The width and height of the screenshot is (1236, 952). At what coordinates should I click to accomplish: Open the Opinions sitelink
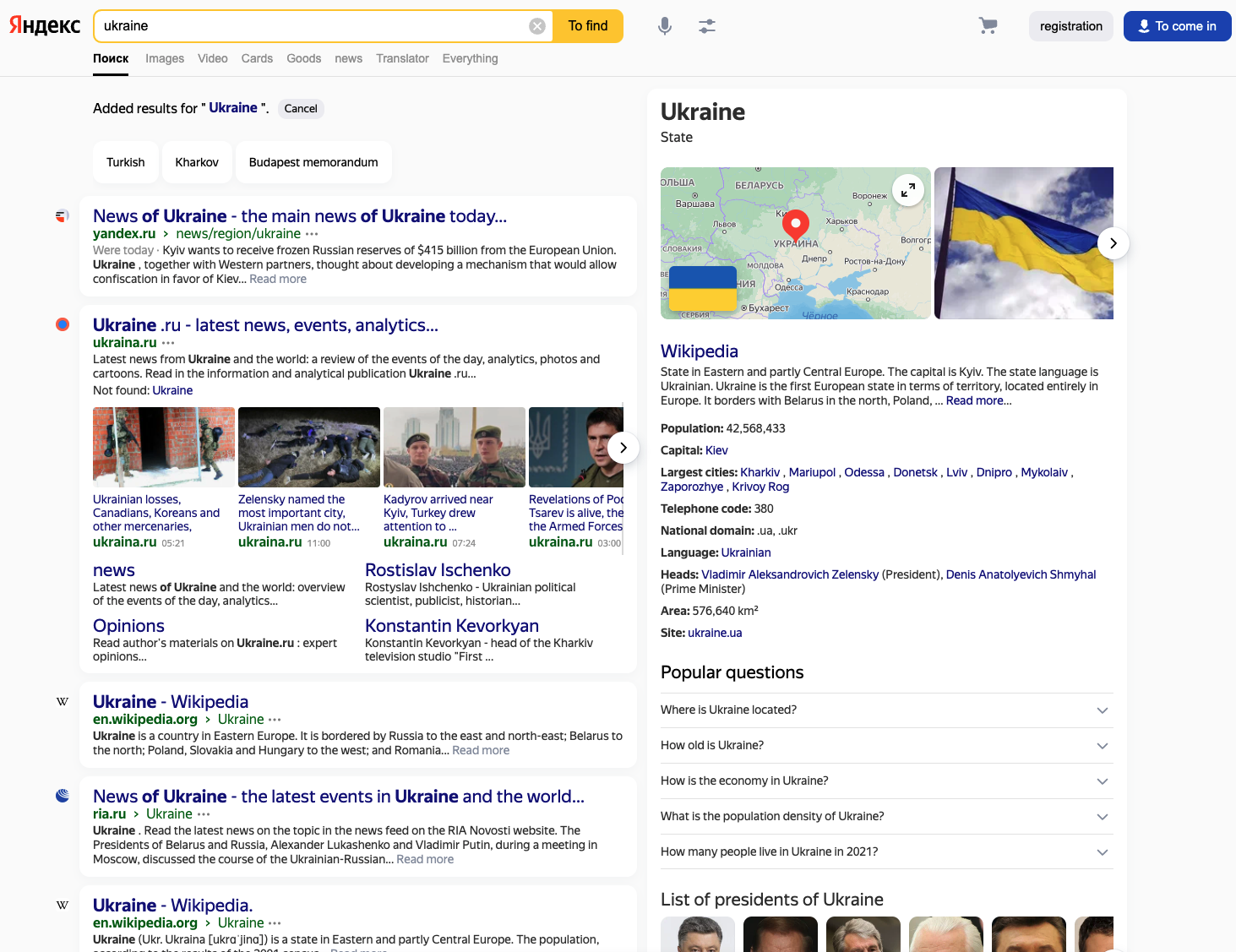coord(128,626)
